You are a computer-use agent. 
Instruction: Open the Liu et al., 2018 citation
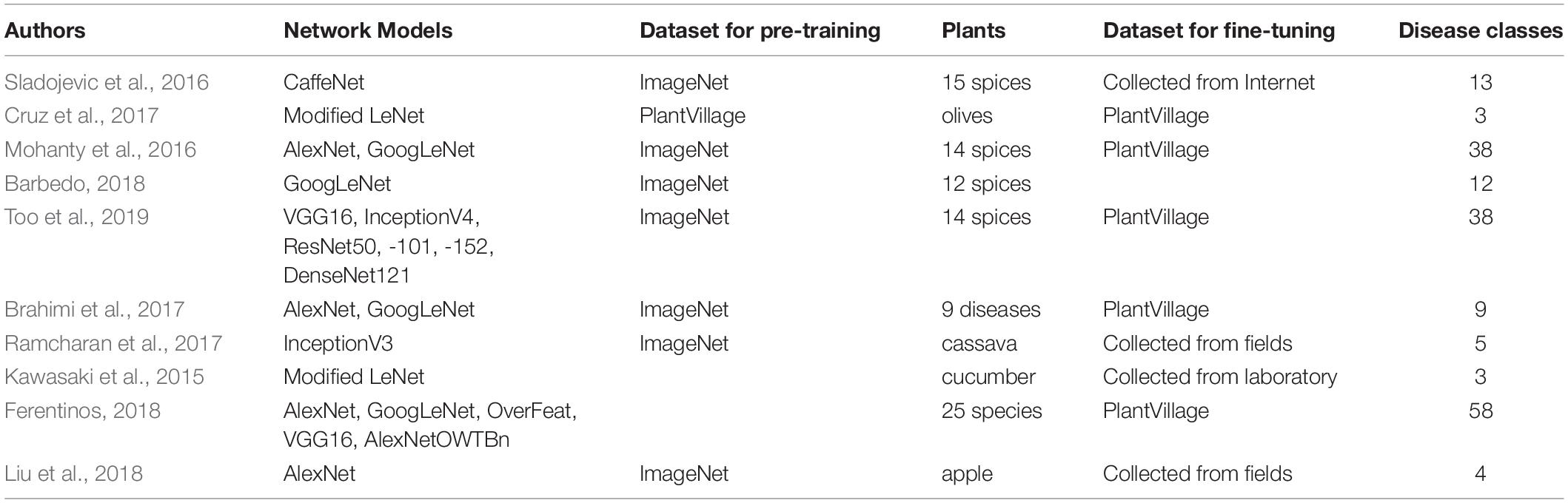coord(74,474)
